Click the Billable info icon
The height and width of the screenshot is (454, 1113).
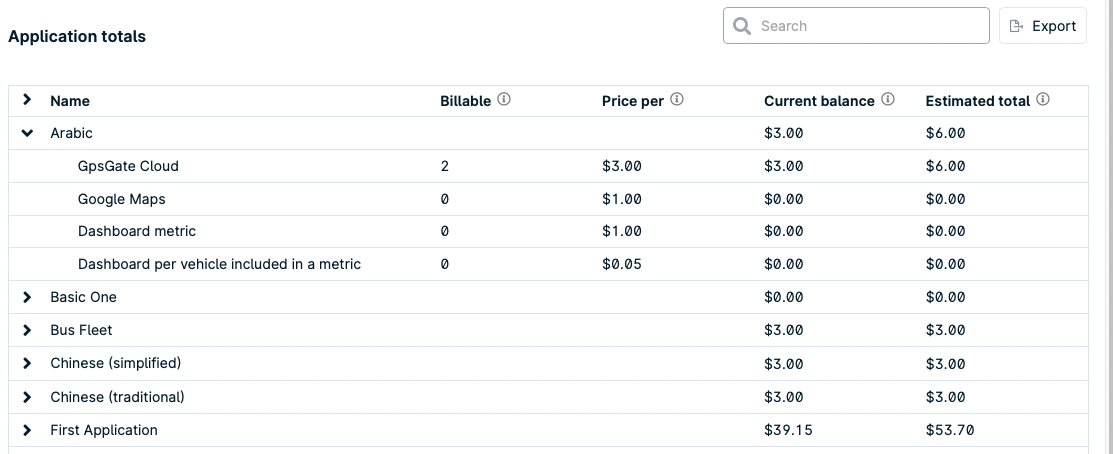click(503, 99)
